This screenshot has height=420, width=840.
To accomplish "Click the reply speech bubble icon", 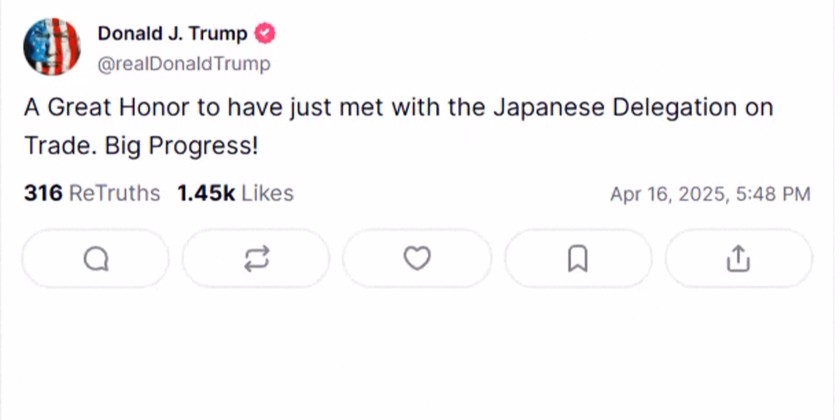I will click(x=95, y=259).
